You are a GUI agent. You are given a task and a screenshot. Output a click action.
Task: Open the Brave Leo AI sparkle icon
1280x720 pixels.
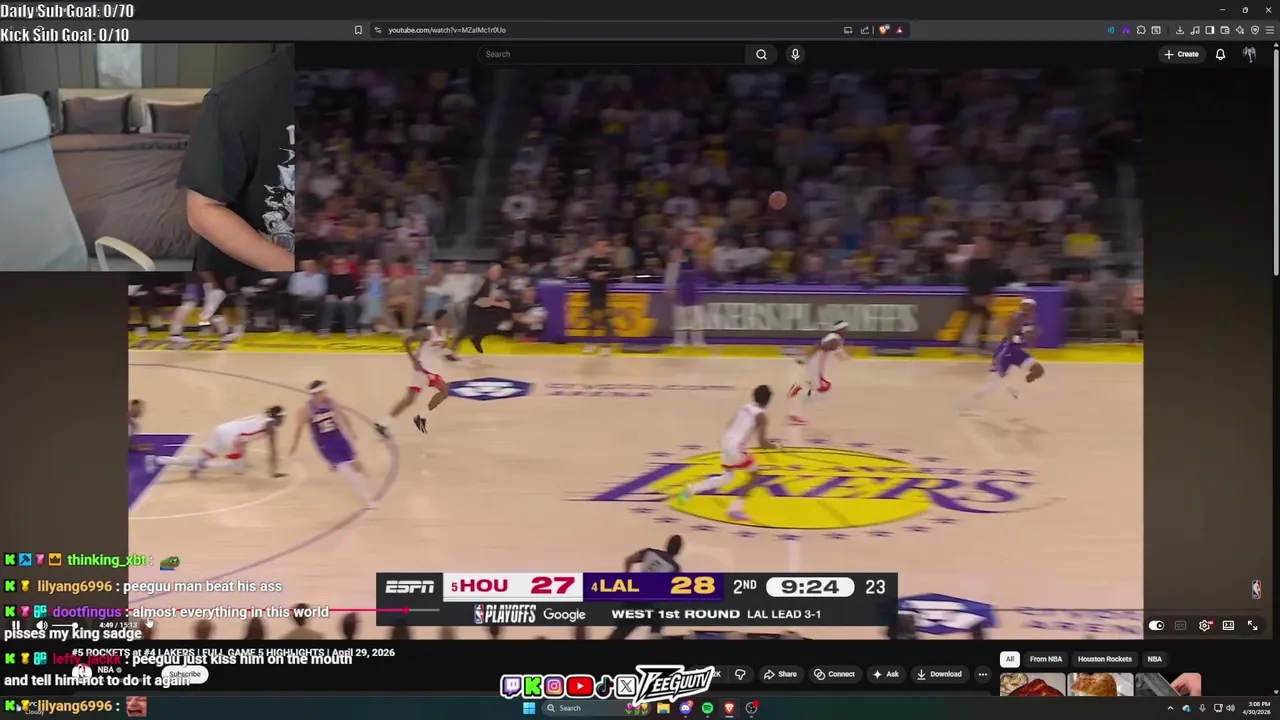1240,30
